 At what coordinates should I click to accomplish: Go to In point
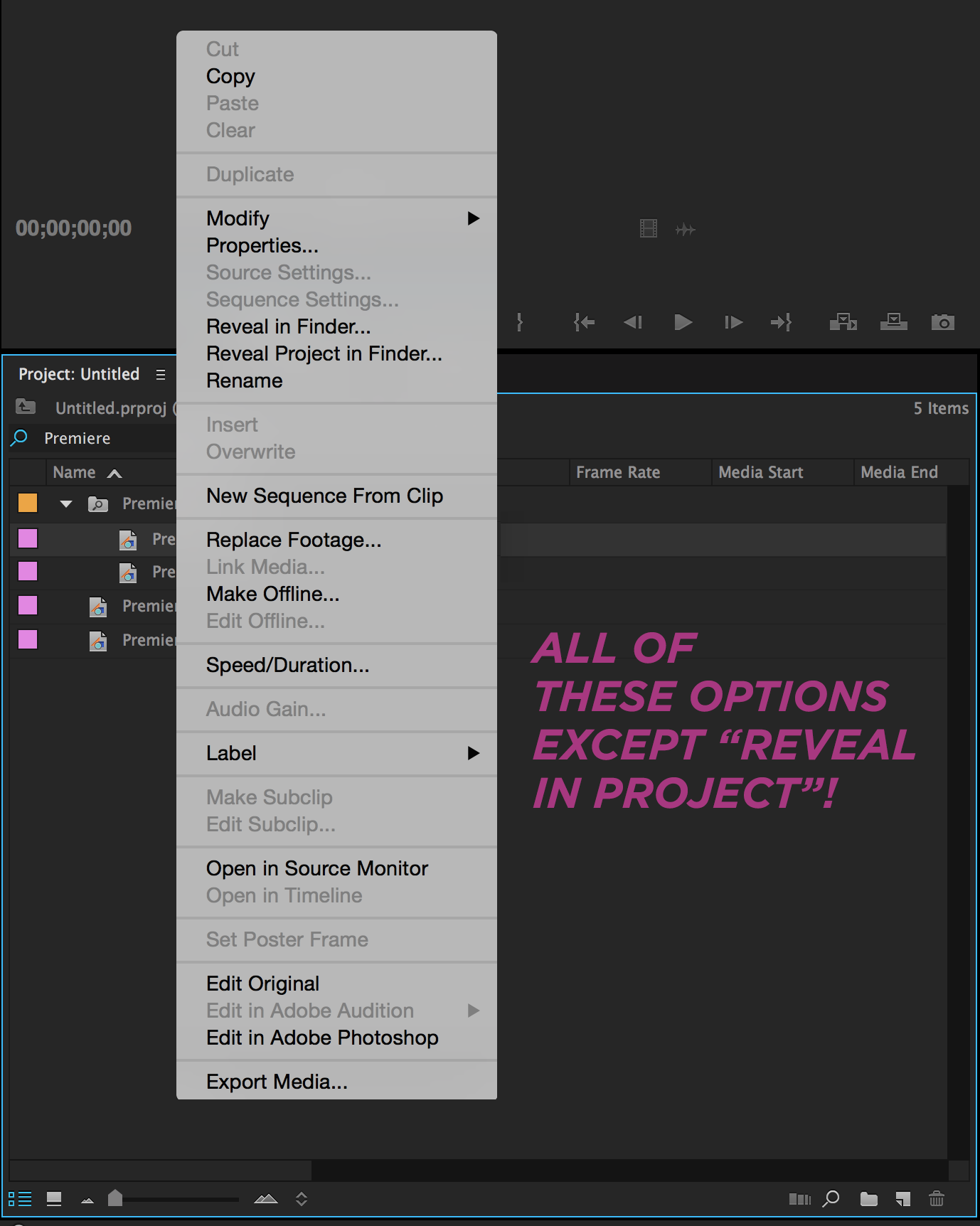pyautogui.click(x=584, y=322)
